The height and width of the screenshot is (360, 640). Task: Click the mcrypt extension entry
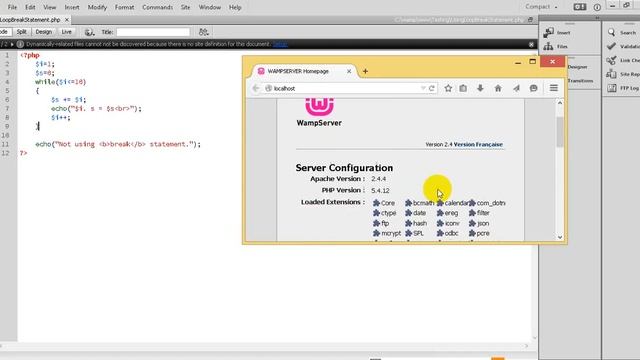tap(387, 233)
